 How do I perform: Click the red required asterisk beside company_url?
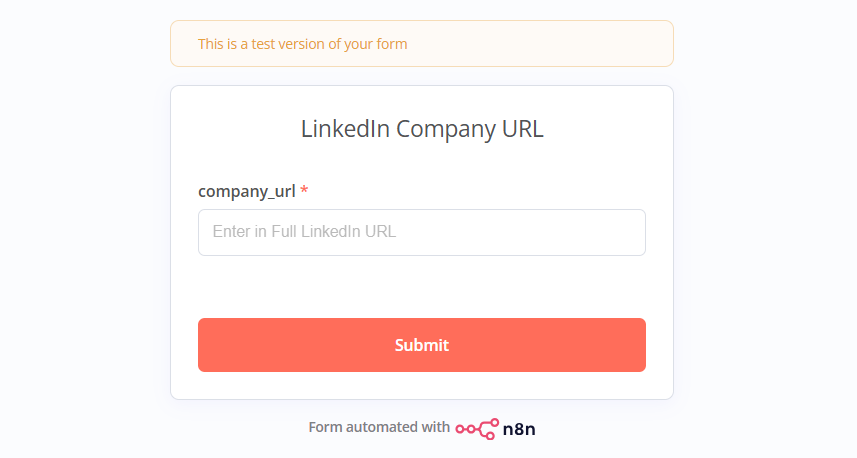[x=304, y=190]
